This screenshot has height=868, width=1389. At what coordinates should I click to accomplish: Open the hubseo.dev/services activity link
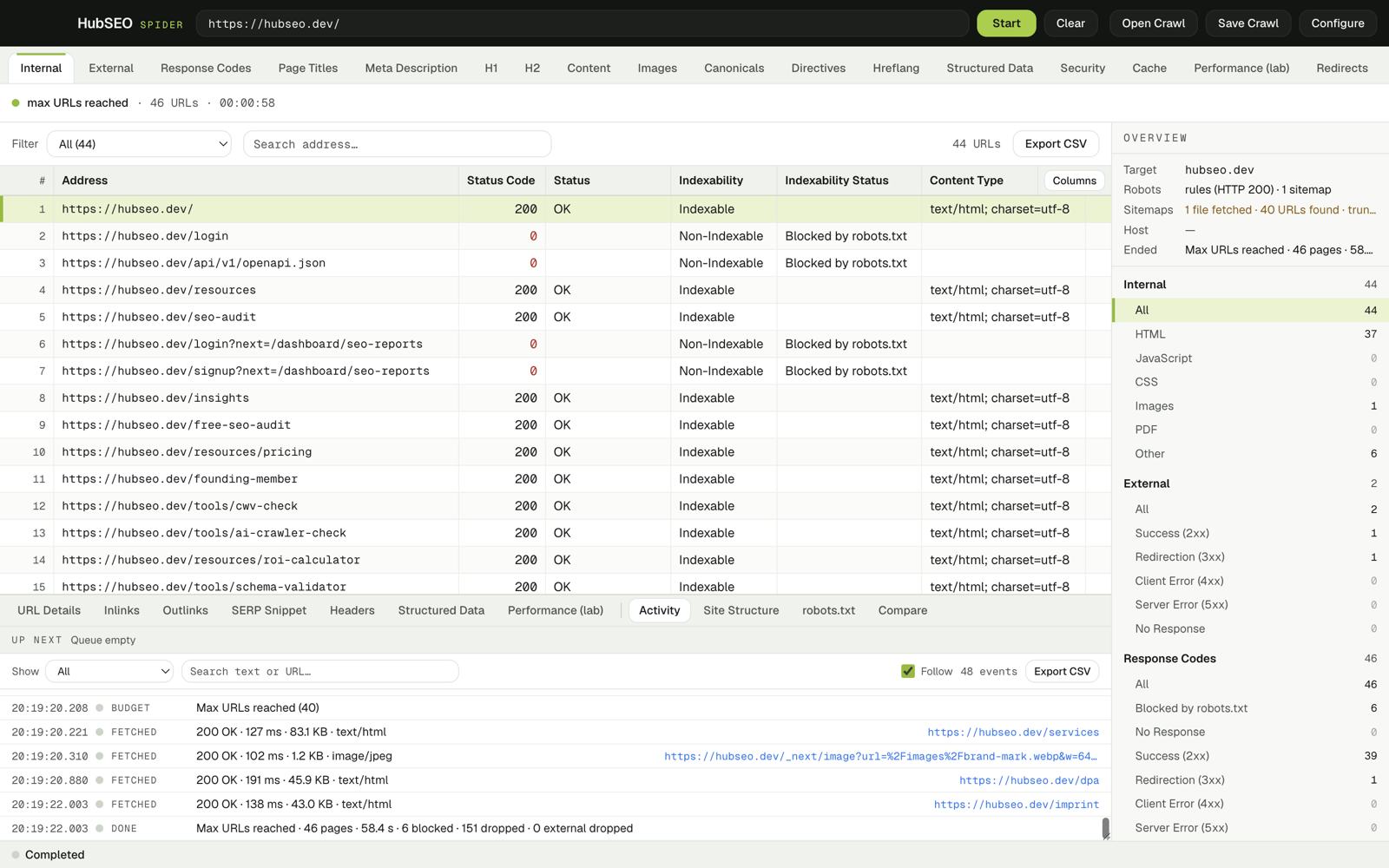point(1013,733)
